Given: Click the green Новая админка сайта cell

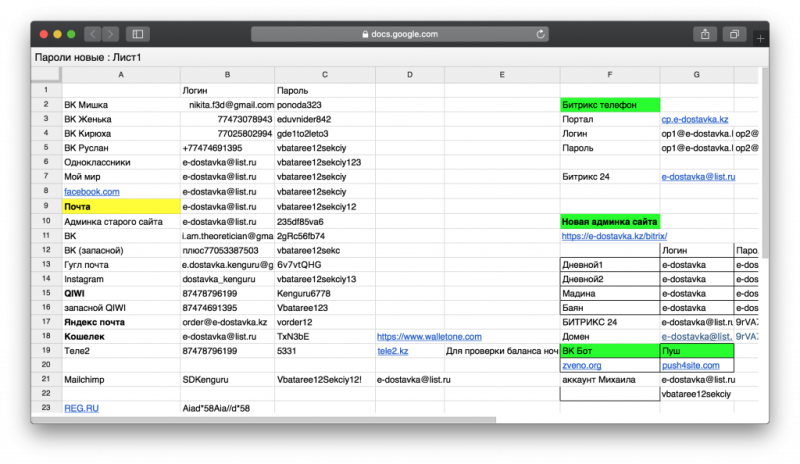Looking at the screenshot, I should pyautogui.click(x=610, y=222).
